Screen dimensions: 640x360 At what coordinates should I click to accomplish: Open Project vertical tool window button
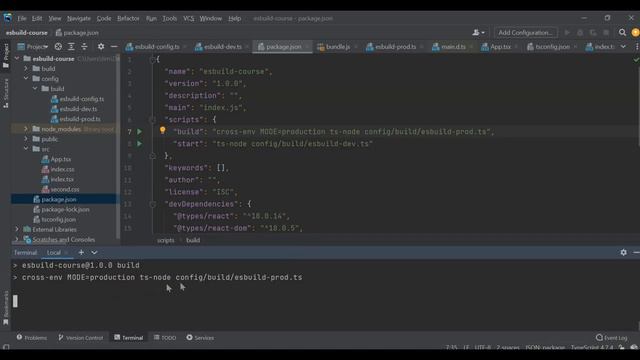pos(6,55)
